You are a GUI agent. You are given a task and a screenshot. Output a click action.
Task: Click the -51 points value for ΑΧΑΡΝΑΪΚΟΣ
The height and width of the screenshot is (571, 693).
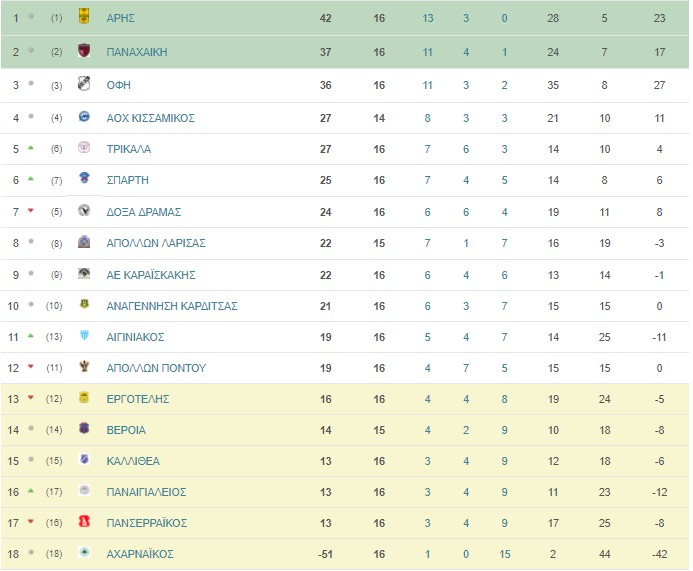point(325,554)
